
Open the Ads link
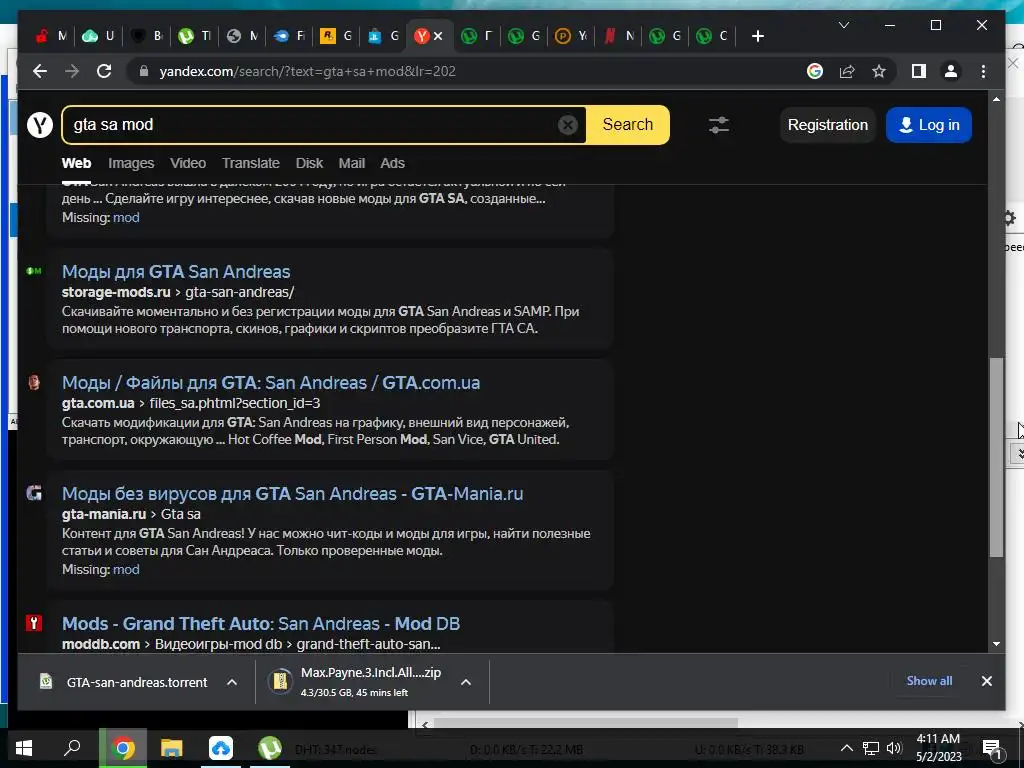pyautogui.click(x=392, y=163)
